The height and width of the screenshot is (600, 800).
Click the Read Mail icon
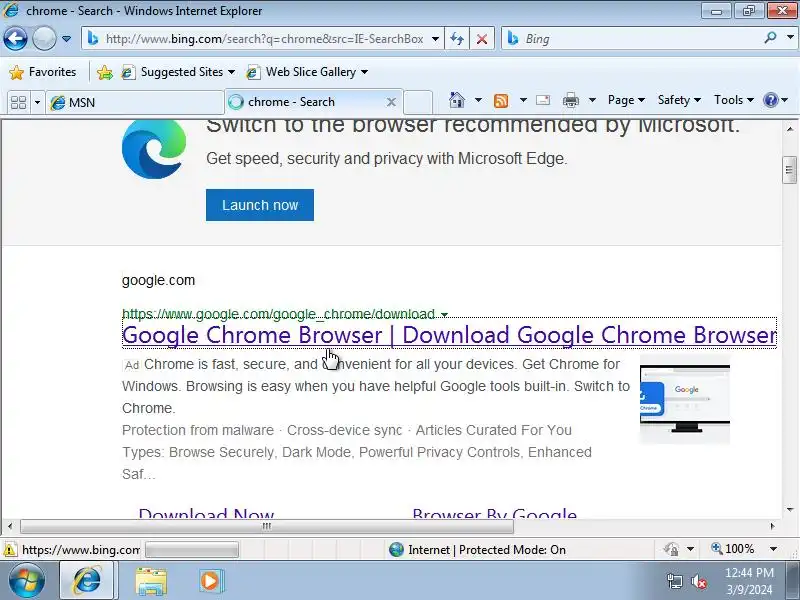tap(543, 100)
